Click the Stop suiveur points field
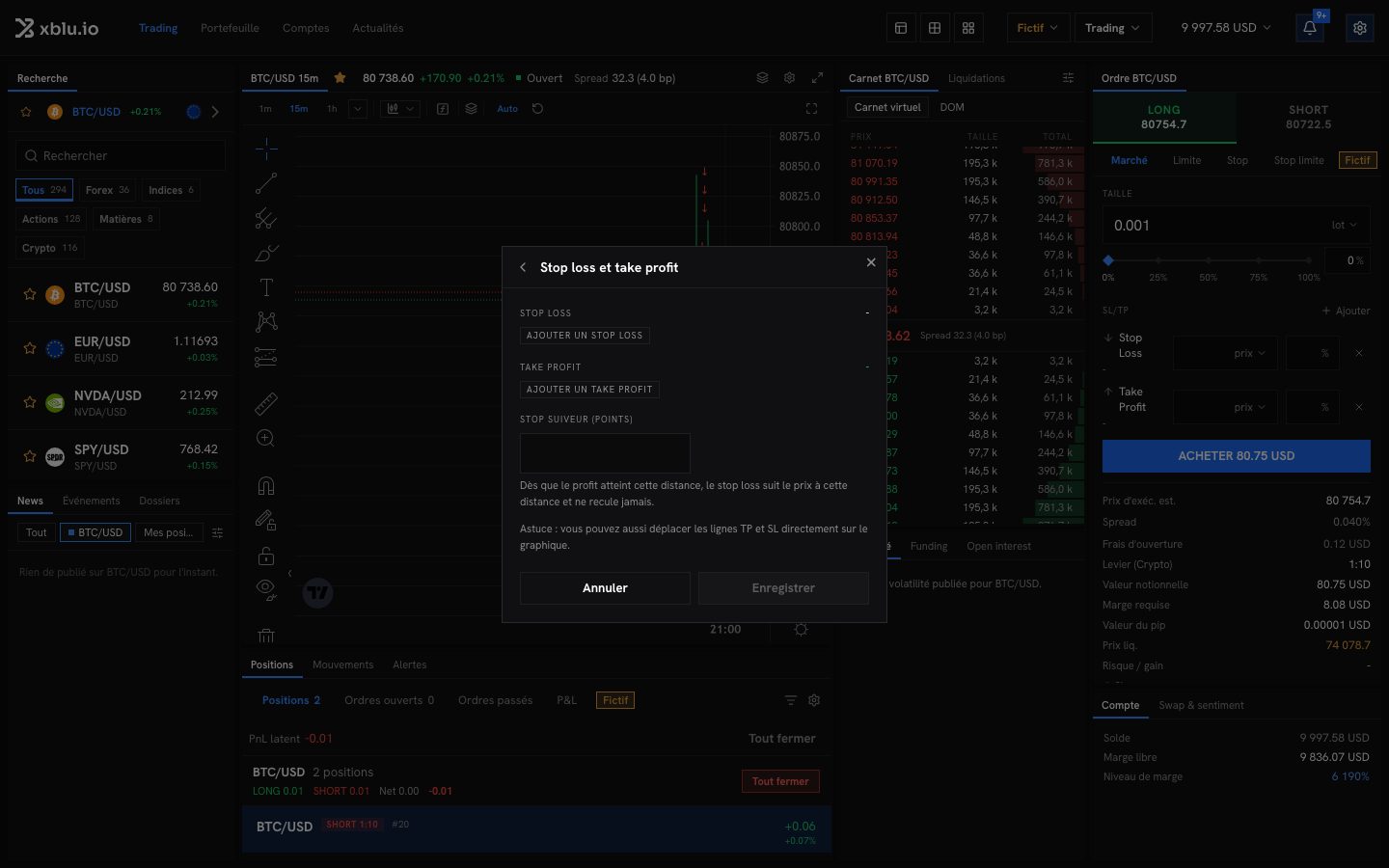The width and height of the screenshot is (1389, 868). [x=605, y=453]
